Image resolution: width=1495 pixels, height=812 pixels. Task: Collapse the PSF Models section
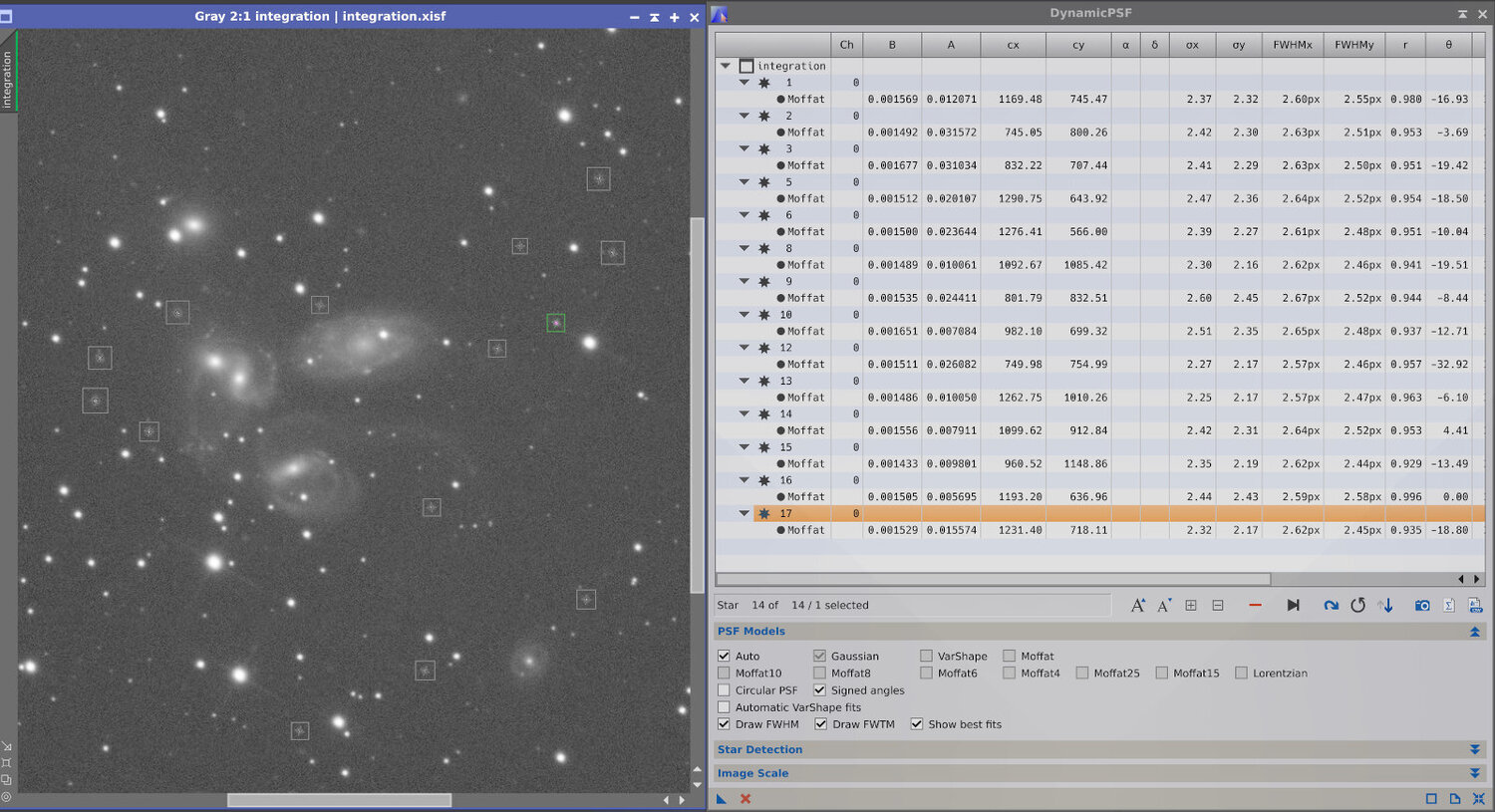1474,632
